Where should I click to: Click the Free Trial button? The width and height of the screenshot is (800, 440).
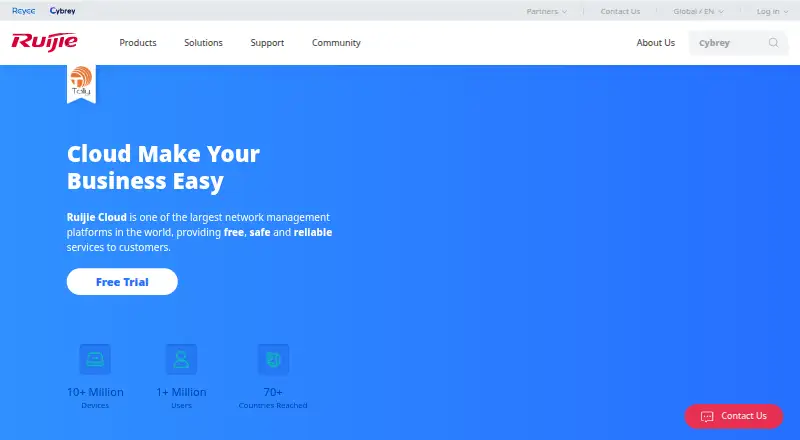pos(122,282)
